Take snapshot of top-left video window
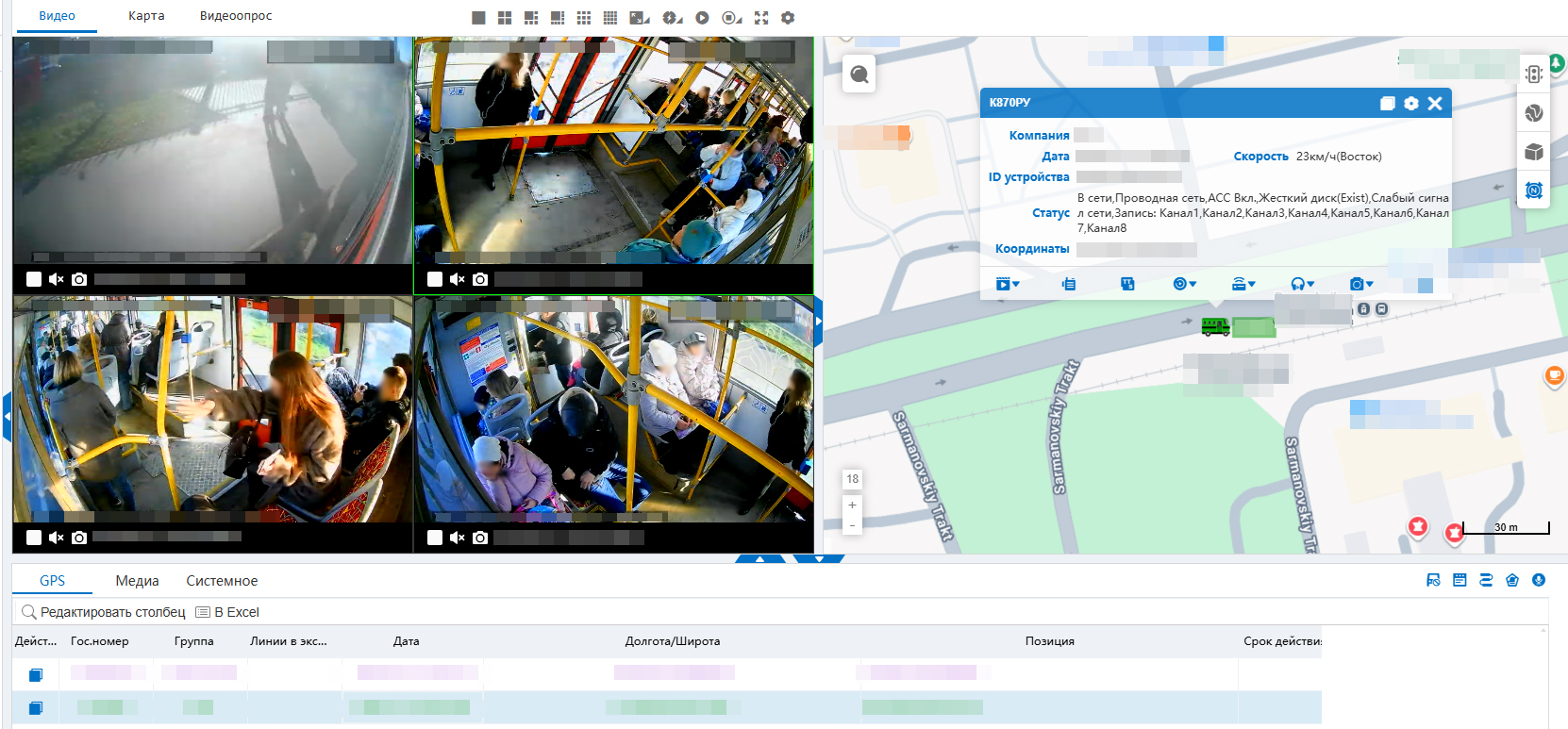 [x=79, y=279]
